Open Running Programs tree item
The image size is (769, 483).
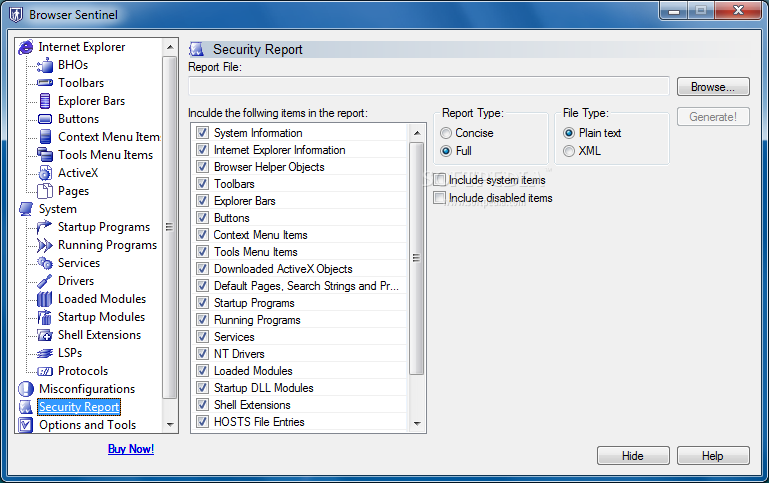tap(107, 245)
